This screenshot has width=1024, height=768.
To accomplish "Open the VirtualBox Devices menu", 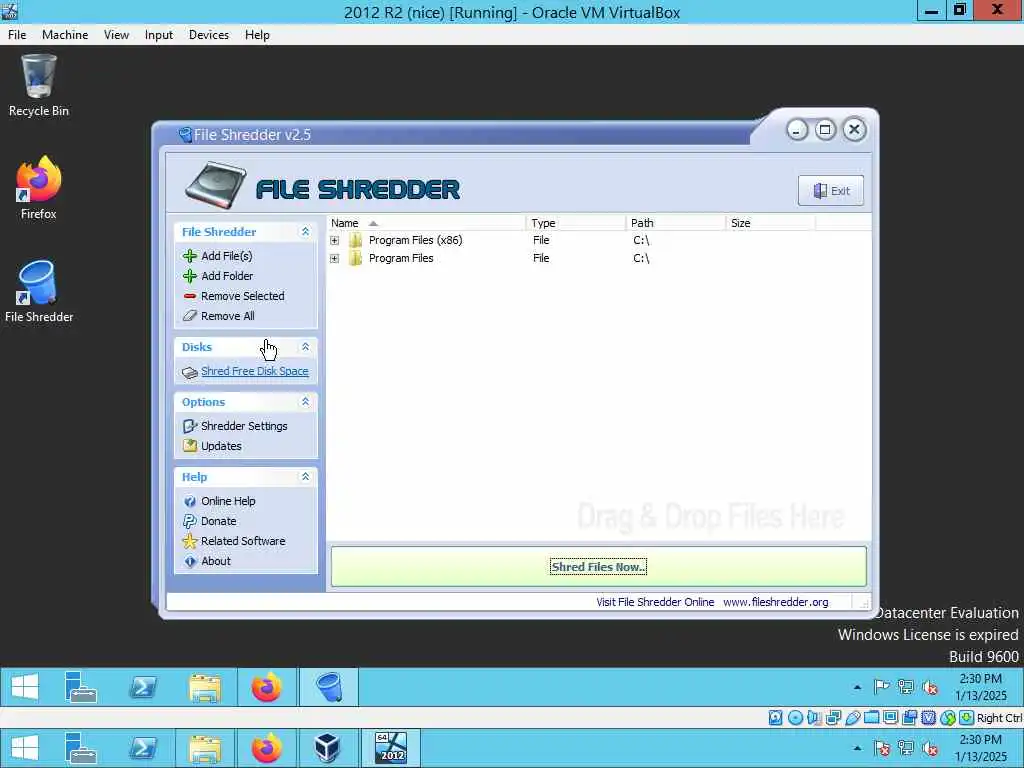I will coord(209,35).
